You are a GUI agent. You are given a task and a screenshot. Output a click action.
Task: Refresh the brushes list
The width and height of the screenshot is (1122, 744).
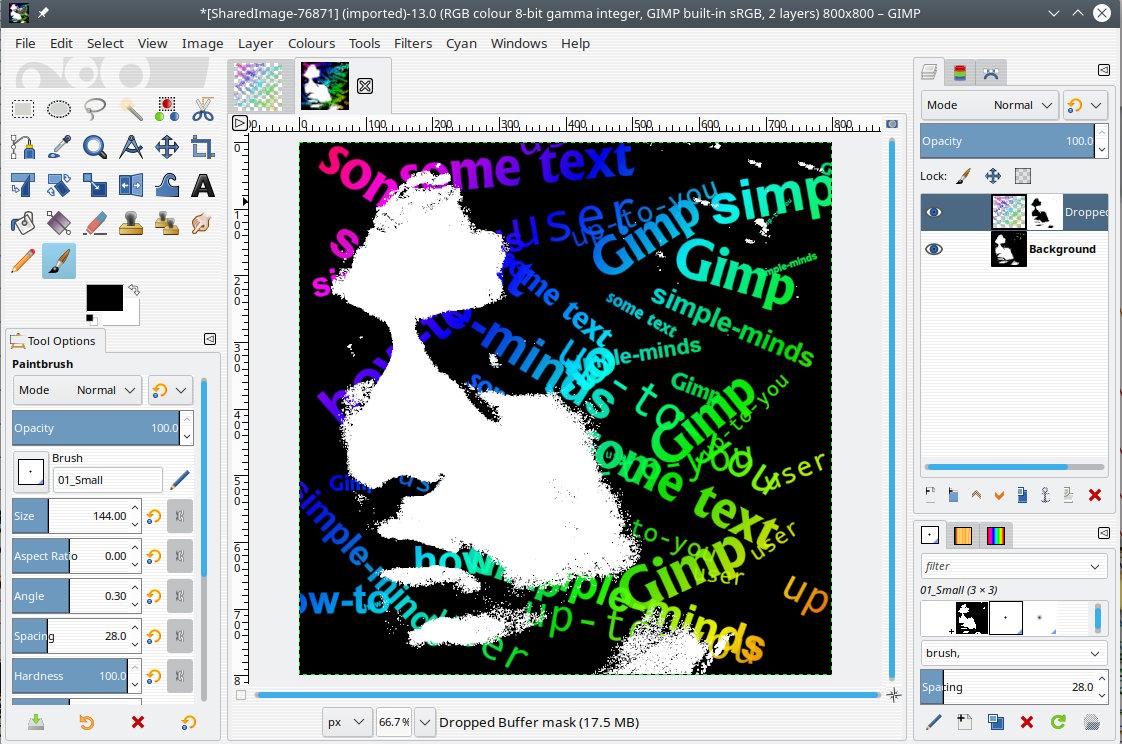[1058, 722]
